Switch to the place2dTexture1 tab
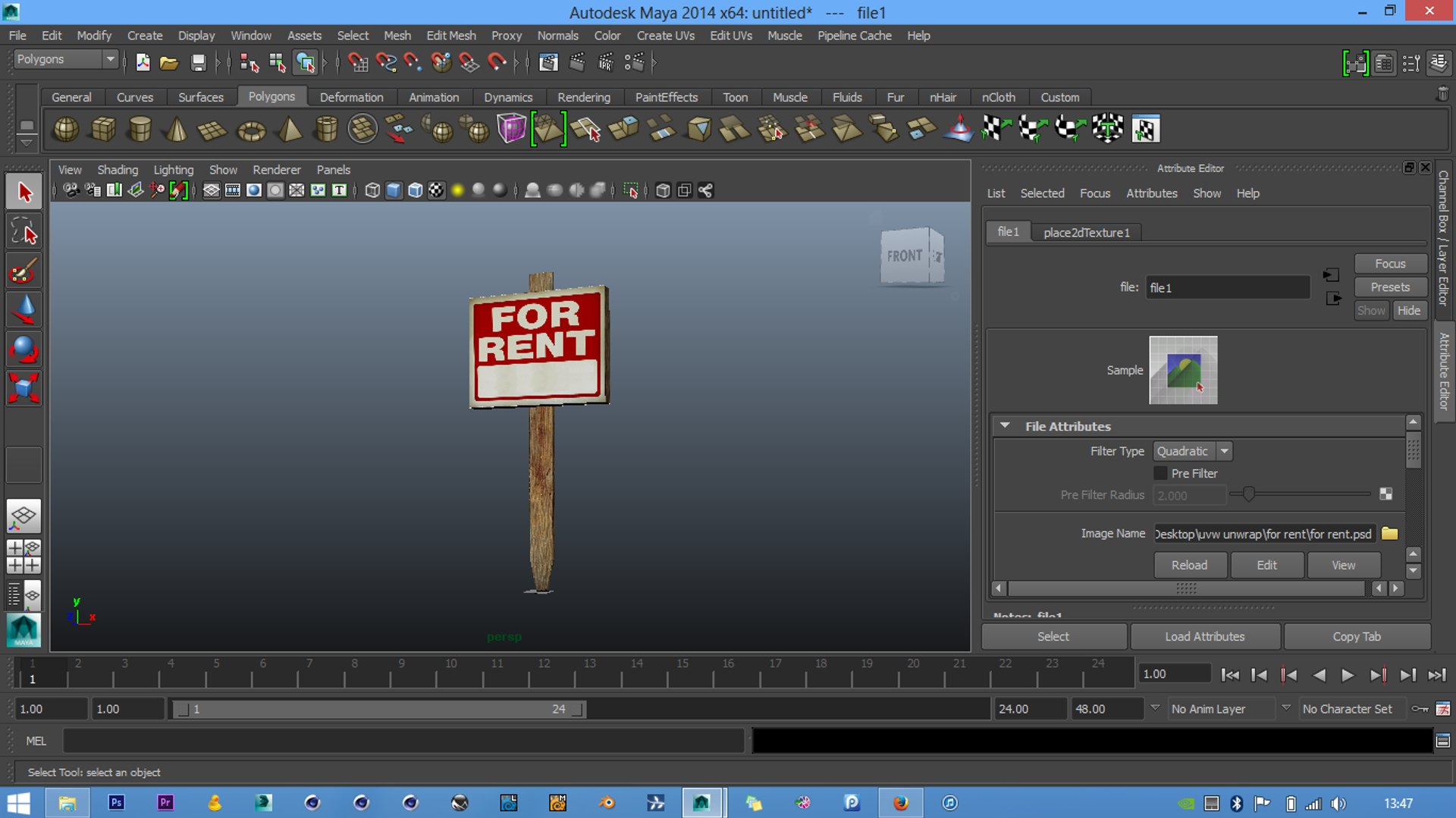The image size is (1456, 818). pos(1086,232)
